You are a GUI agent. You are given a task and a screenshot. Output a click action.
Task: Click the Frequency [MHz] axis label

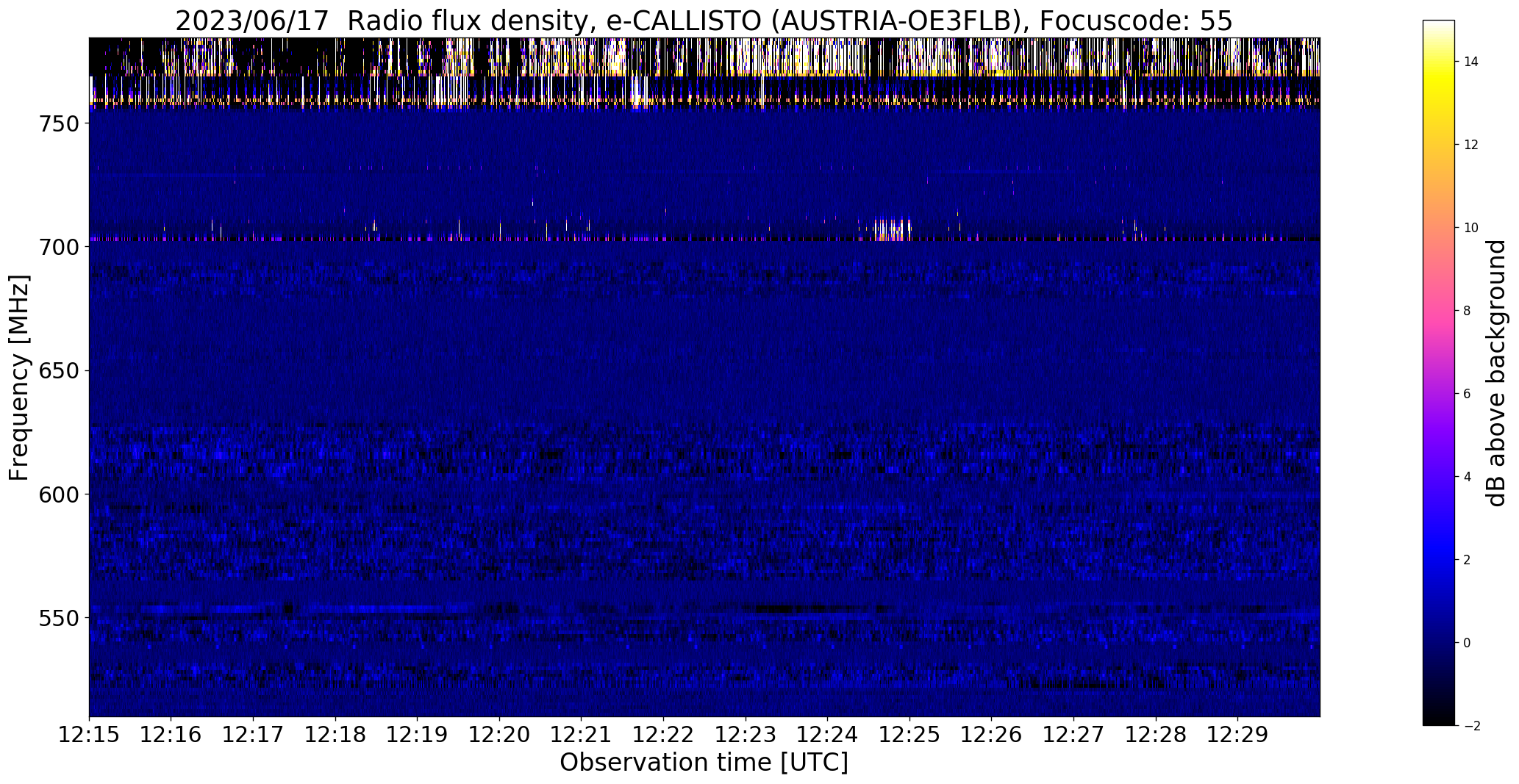tap(19, 378)
